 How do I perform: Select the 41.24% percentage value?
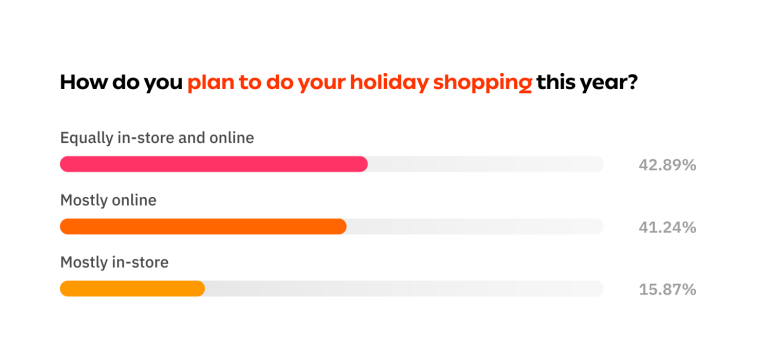(667, 227)
